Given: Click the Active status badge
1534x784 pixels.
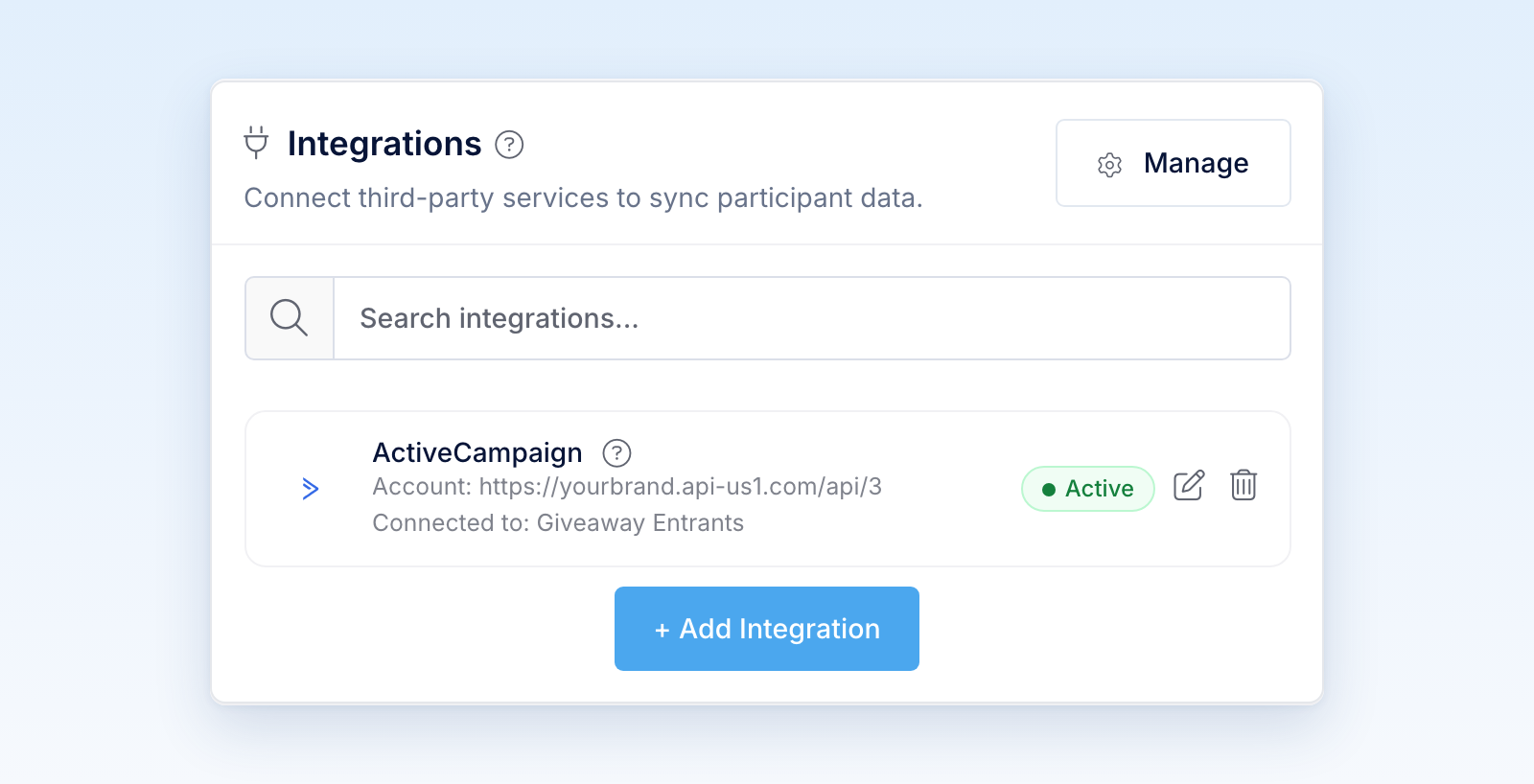Looking at the screenshot, I should coord(1087,489).
